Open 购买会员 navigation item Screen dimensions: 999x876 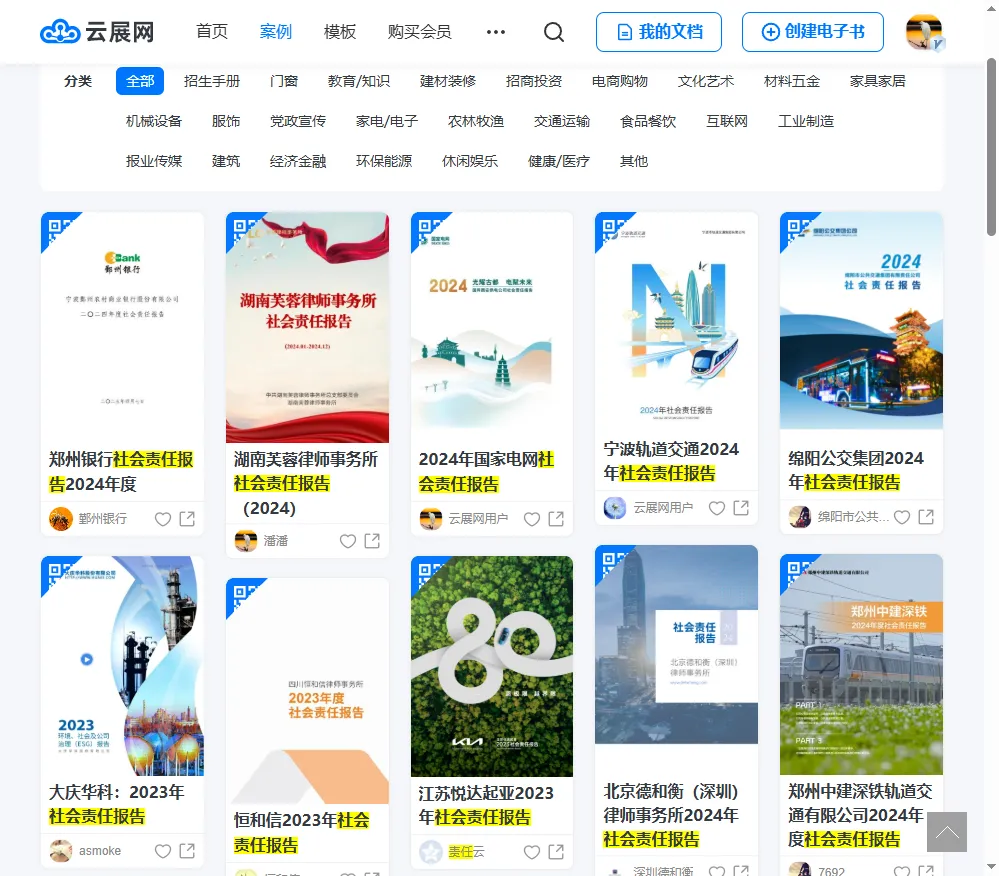(419, 32)
